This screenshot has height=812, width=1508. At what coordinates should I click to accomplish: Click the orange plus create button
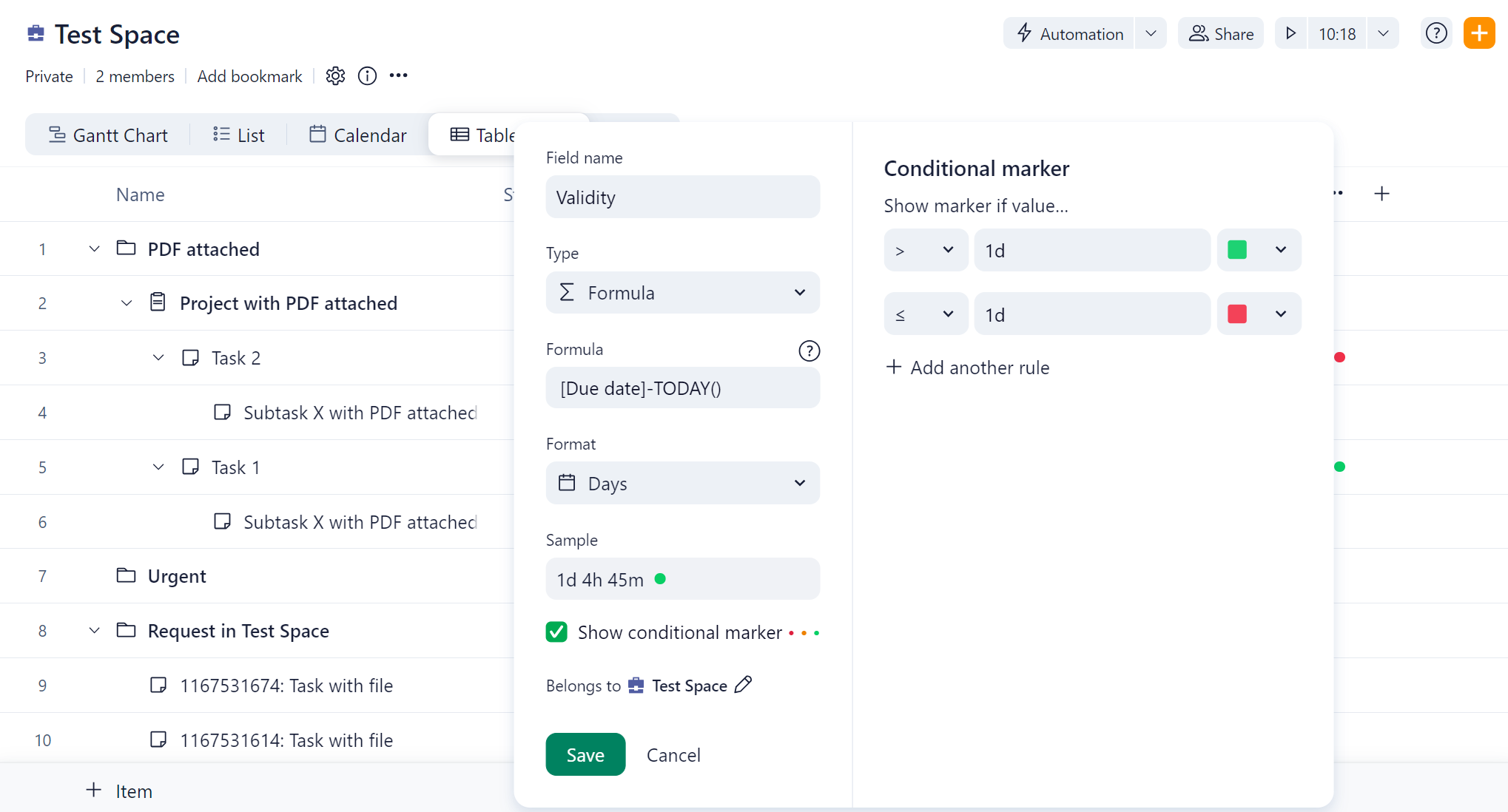click(1478, 33)
